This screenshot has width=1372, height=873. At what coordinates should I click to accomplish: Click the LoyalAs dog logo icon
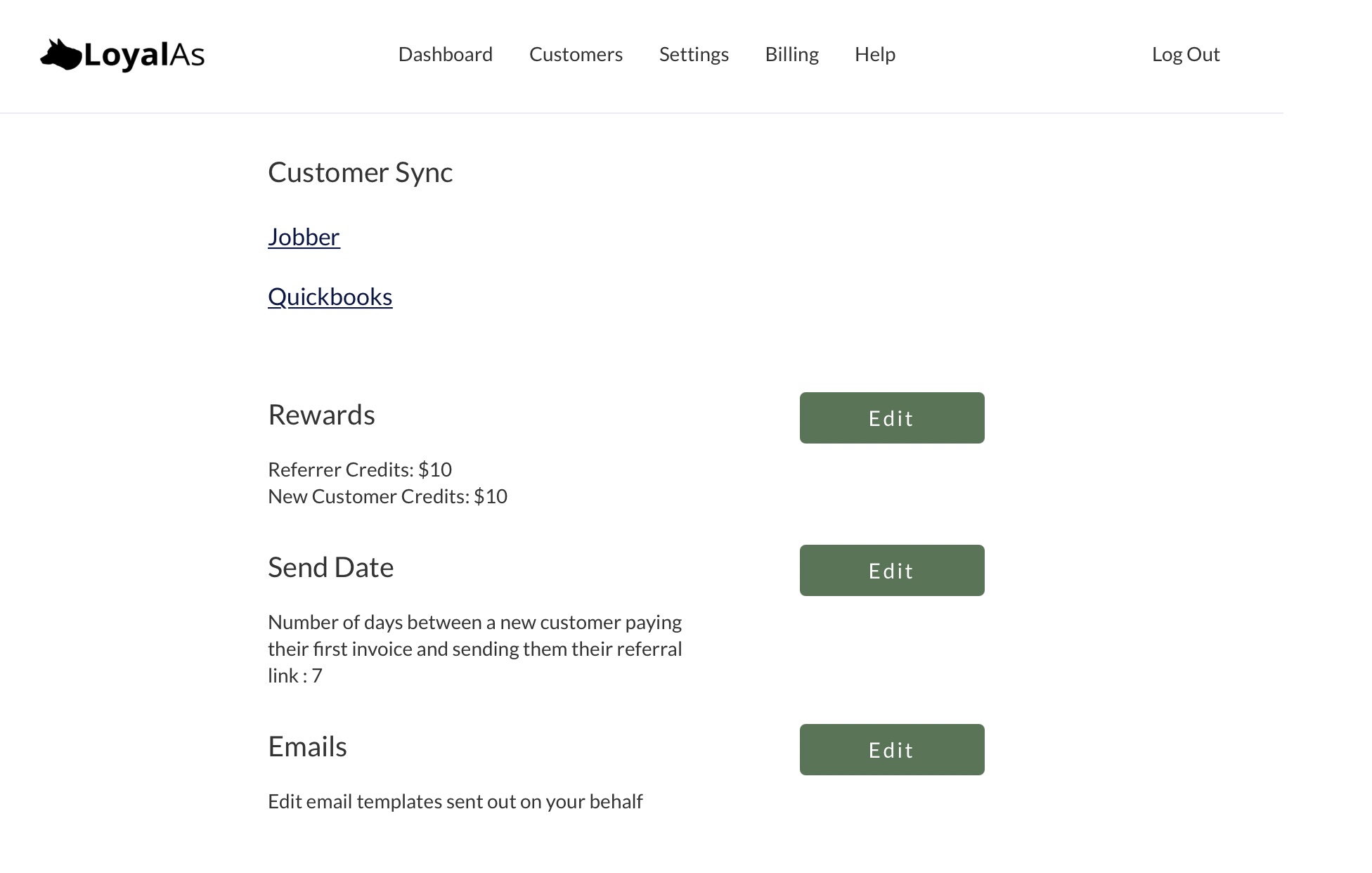60,56
